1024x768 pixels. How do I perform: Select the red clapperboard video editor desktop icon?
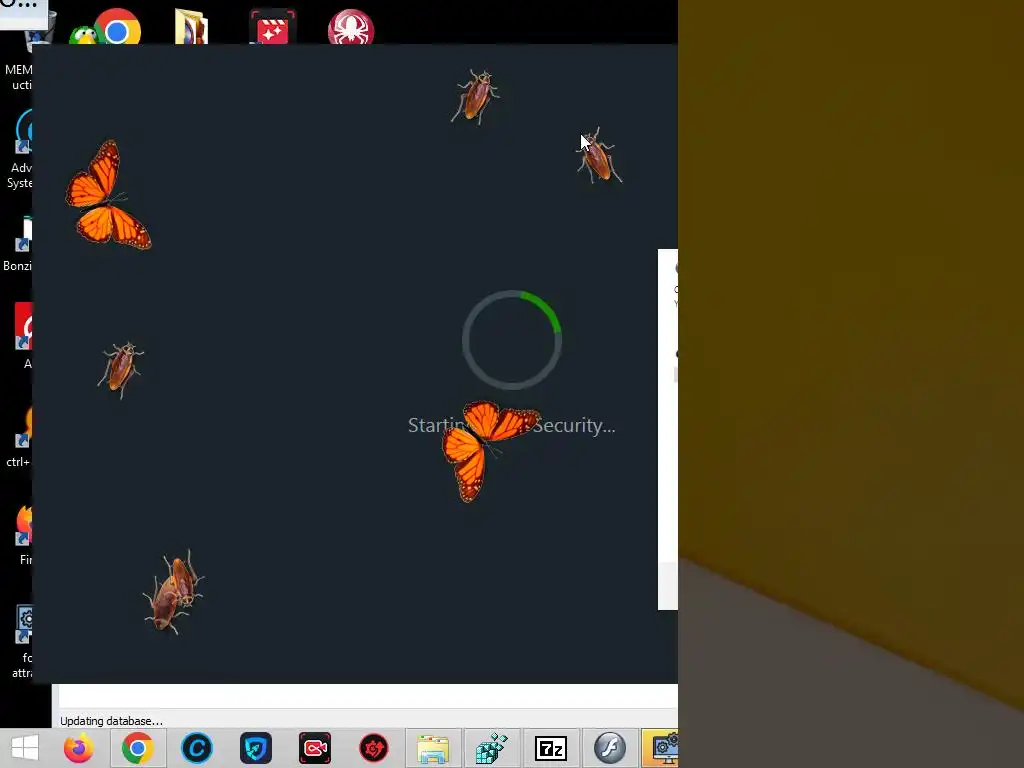(x=272, y=27)
